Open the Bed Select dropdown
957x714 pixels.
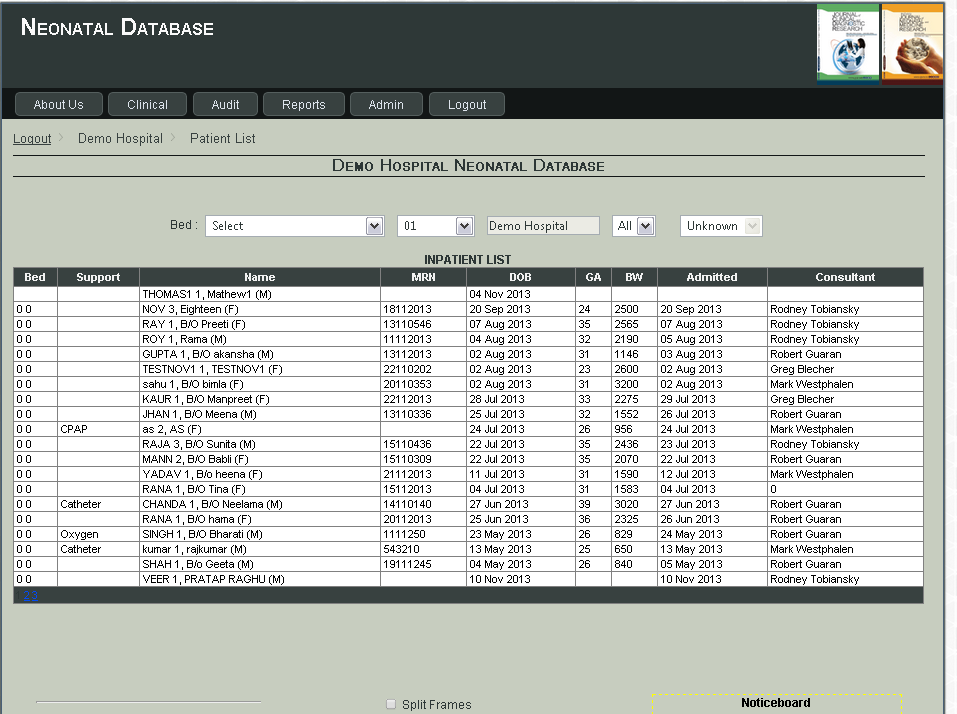coord(294,226)
